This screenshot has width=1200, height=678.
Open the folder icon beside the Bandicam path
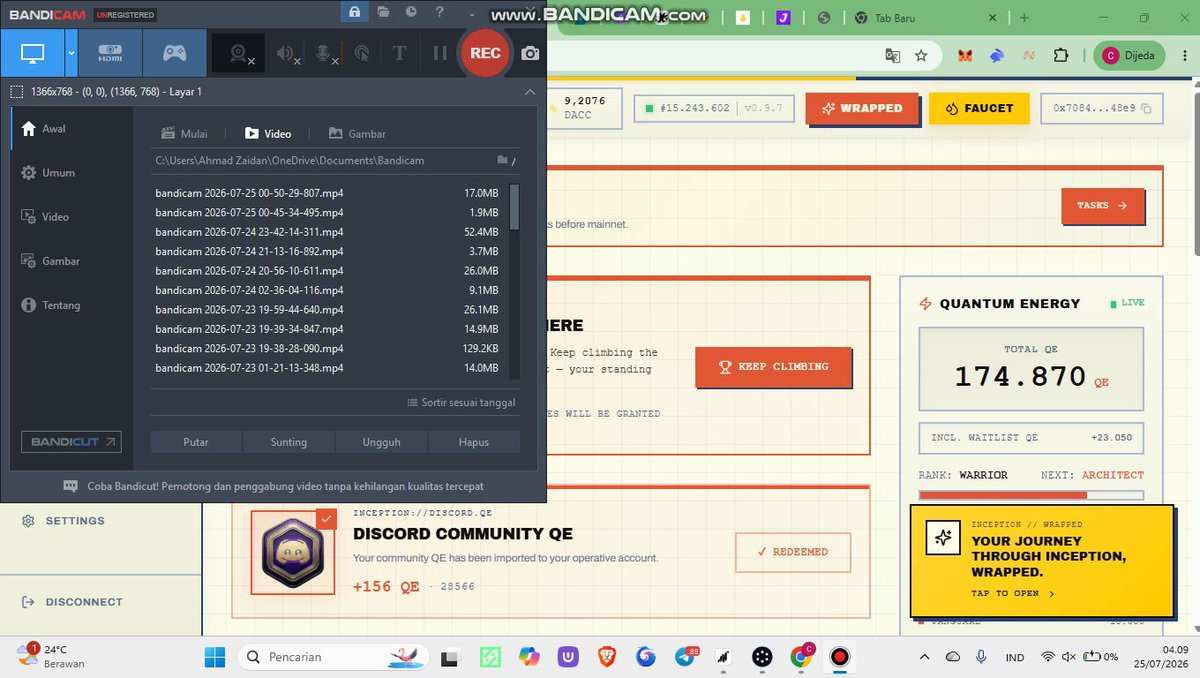503,160
